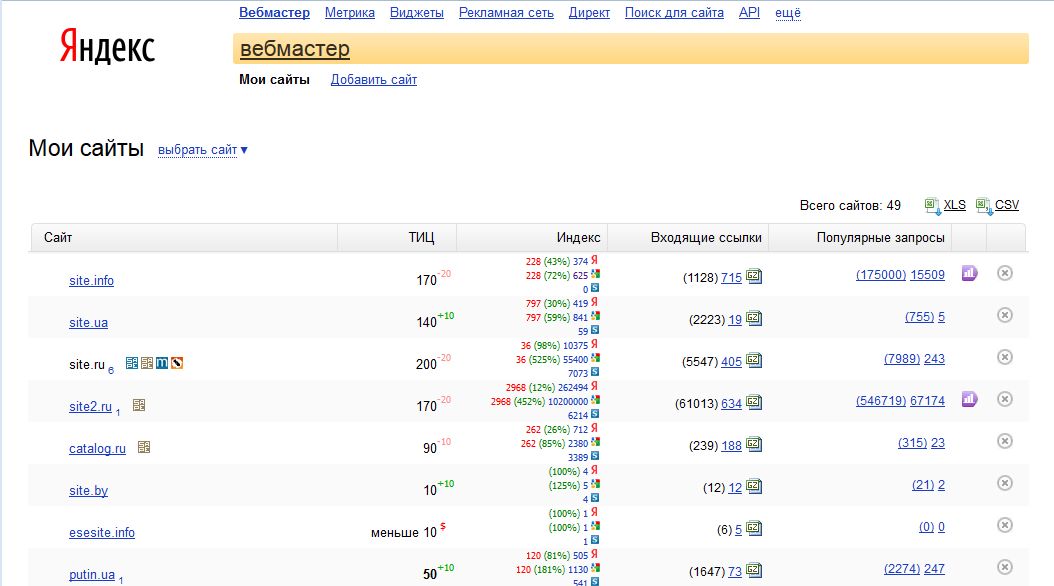
Task: Remove catalog.ru using its round X icon
Action: click(1005, 441)
